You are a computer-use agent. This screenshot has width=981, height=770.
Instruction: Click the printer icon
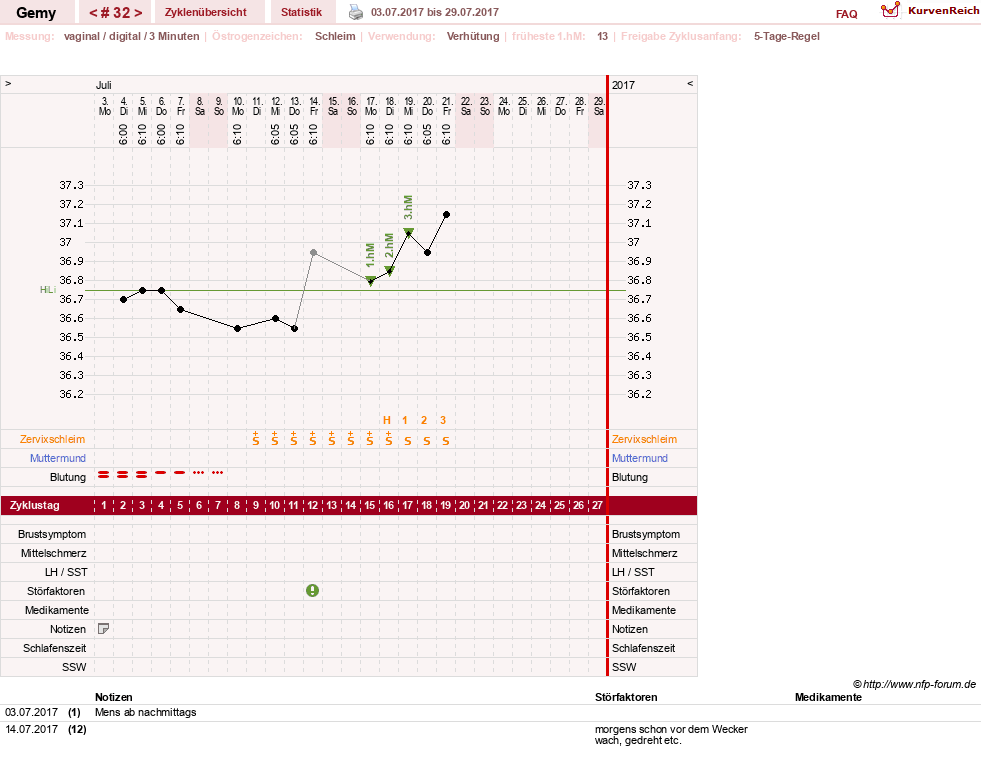(x=355, y=12)
